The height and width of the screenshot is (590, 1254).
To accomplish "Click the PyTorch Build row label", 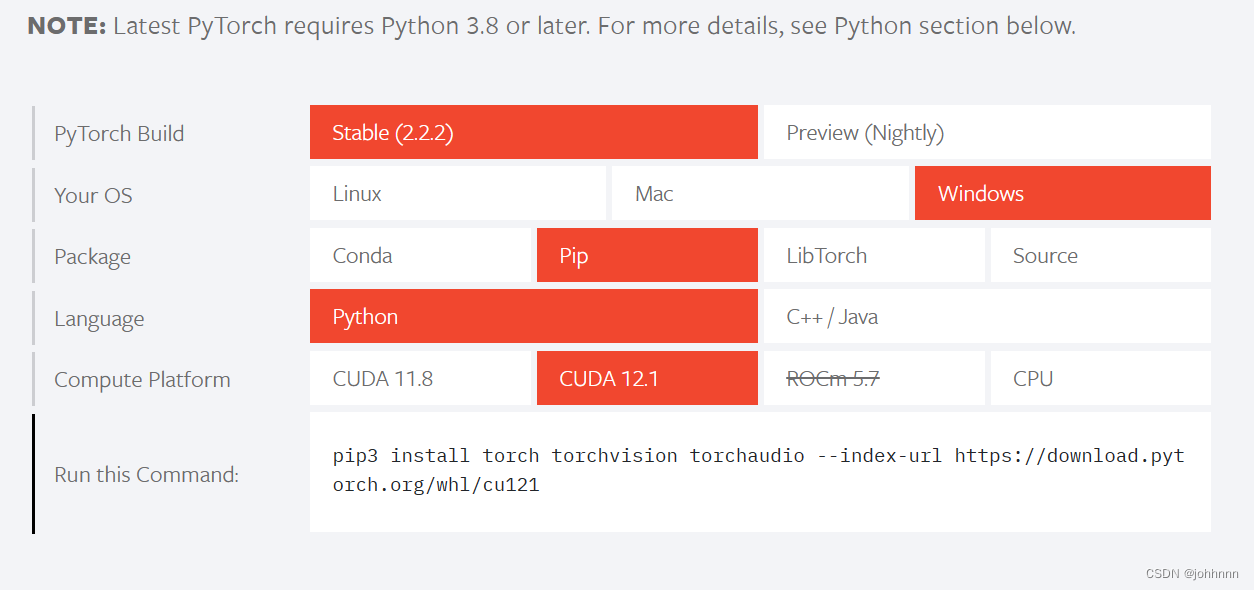I will [119, 132].
